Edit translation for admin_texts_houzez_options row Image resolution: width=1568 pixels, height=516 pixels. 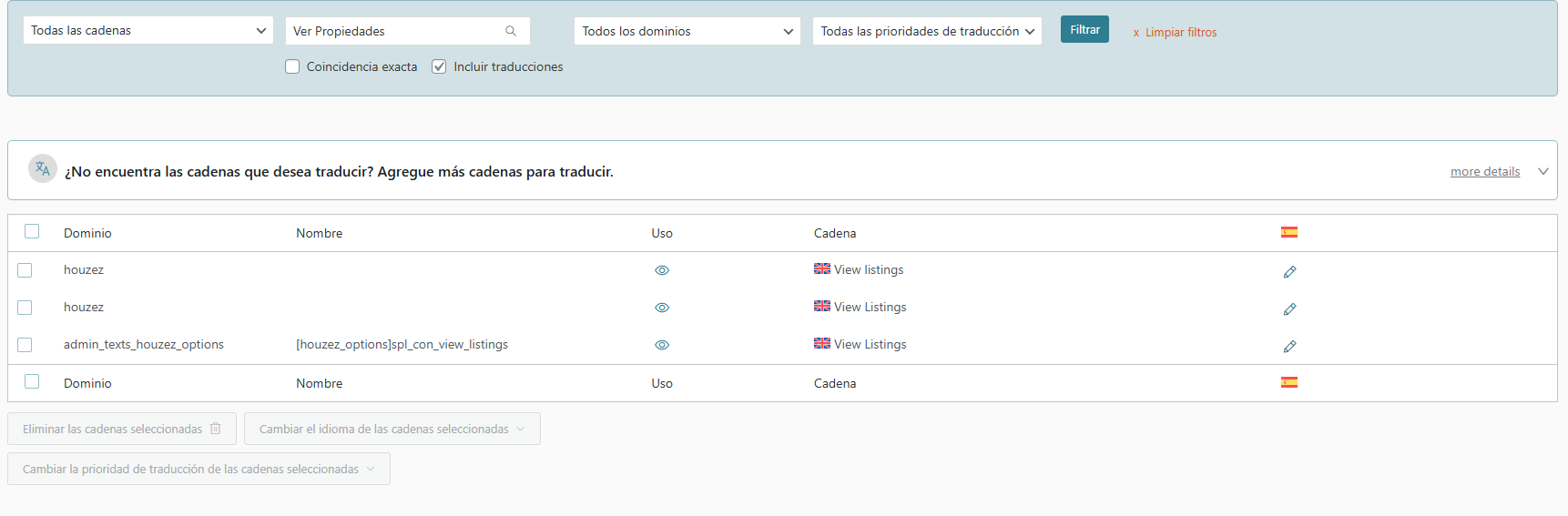click(1289, 347)
